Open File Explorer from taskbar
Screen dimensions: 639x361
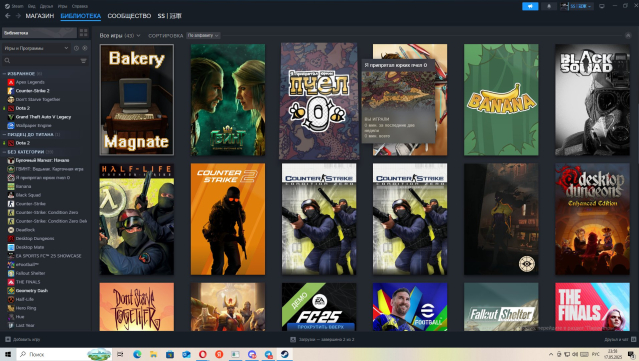153,354
